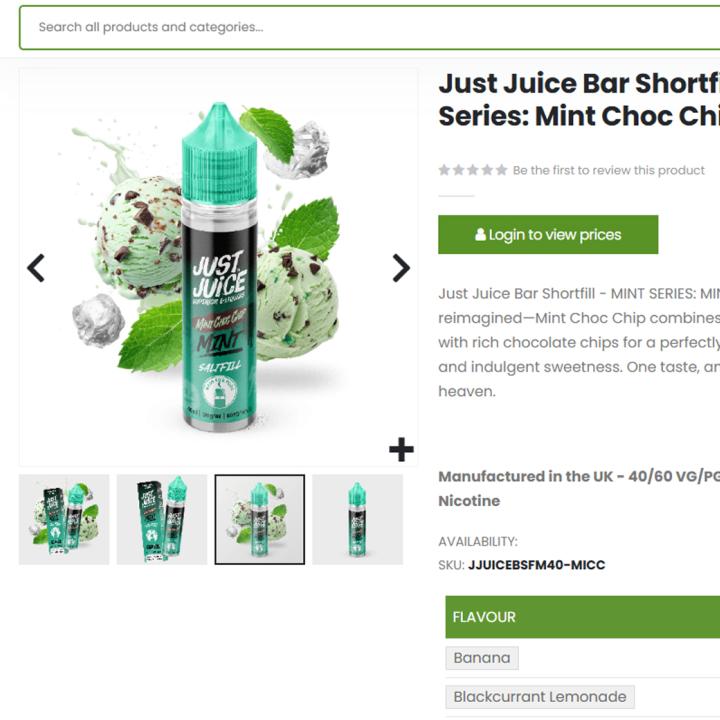Click the product title heading
The height and width of the screenshot is (720, 720).
click(x=579, y=100)
